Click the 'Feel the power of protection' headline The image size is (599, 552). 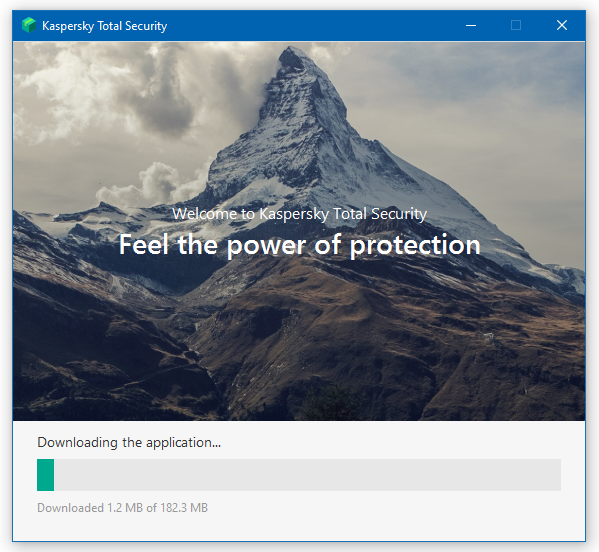[x=300, y=245]
